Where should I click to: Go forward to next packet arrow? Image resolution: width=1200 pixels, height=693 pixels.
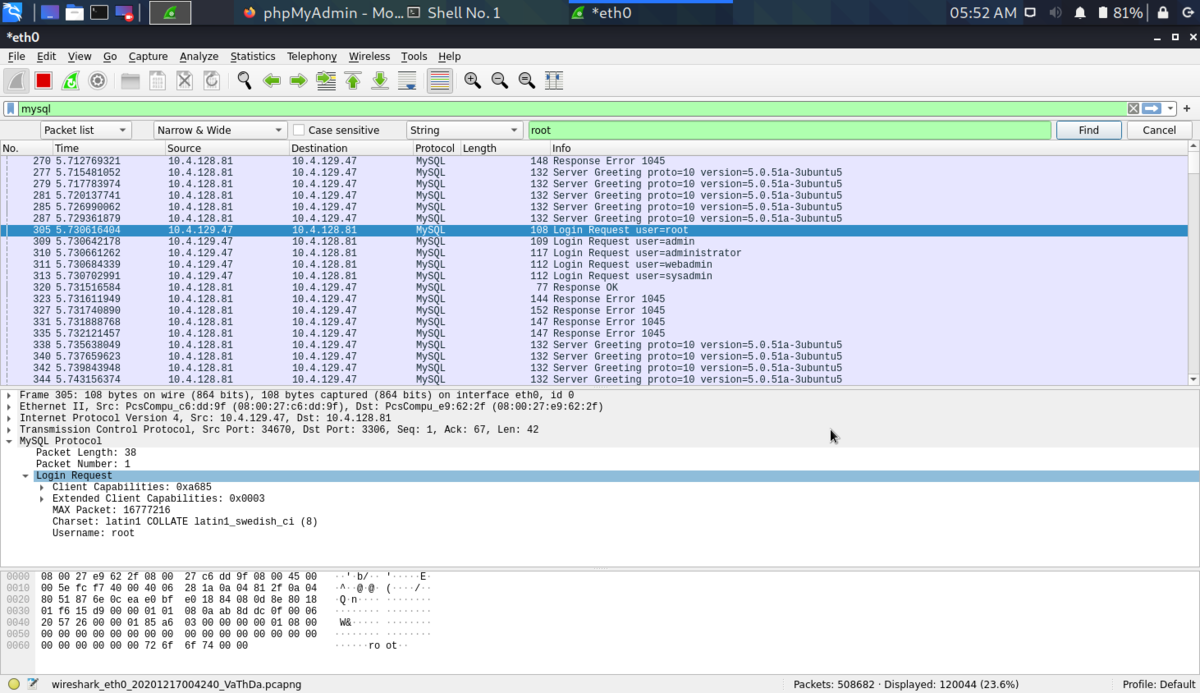pyautogui.click(x=298, y=81)
